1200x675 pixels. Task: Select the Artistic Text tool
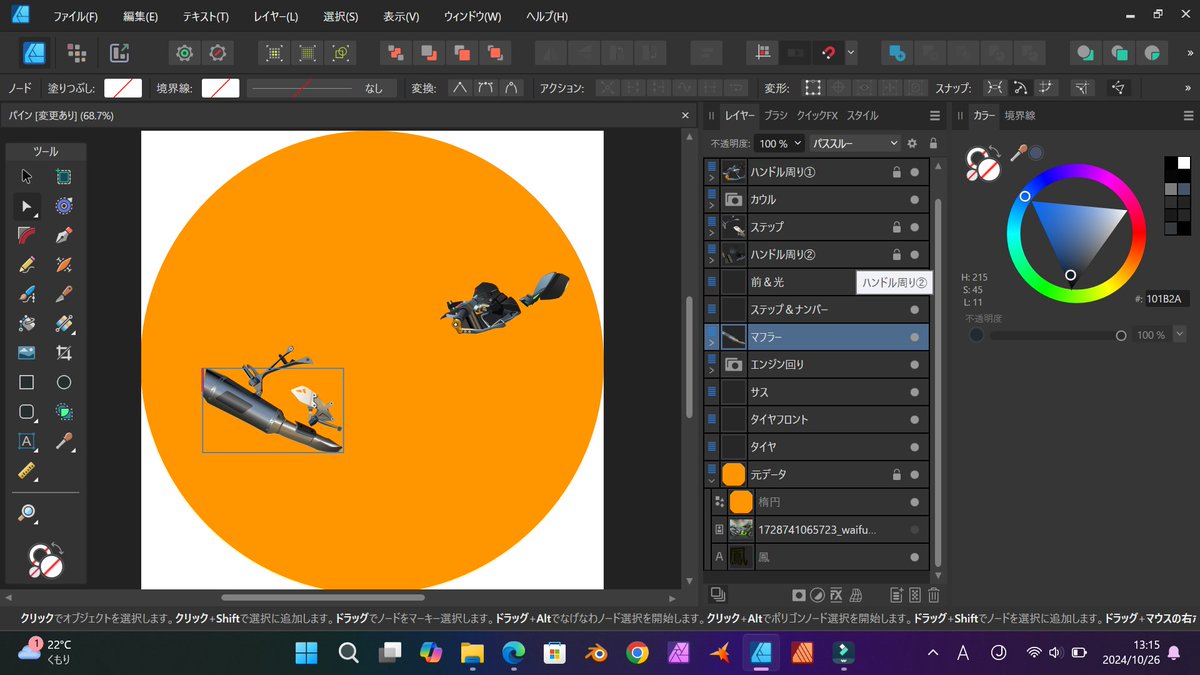tap(27, 441)
